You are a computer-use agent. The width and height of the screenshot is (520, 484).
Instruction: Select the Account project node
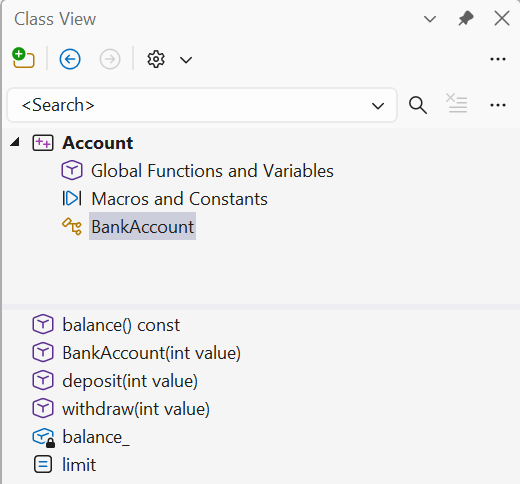coord(97,143)
